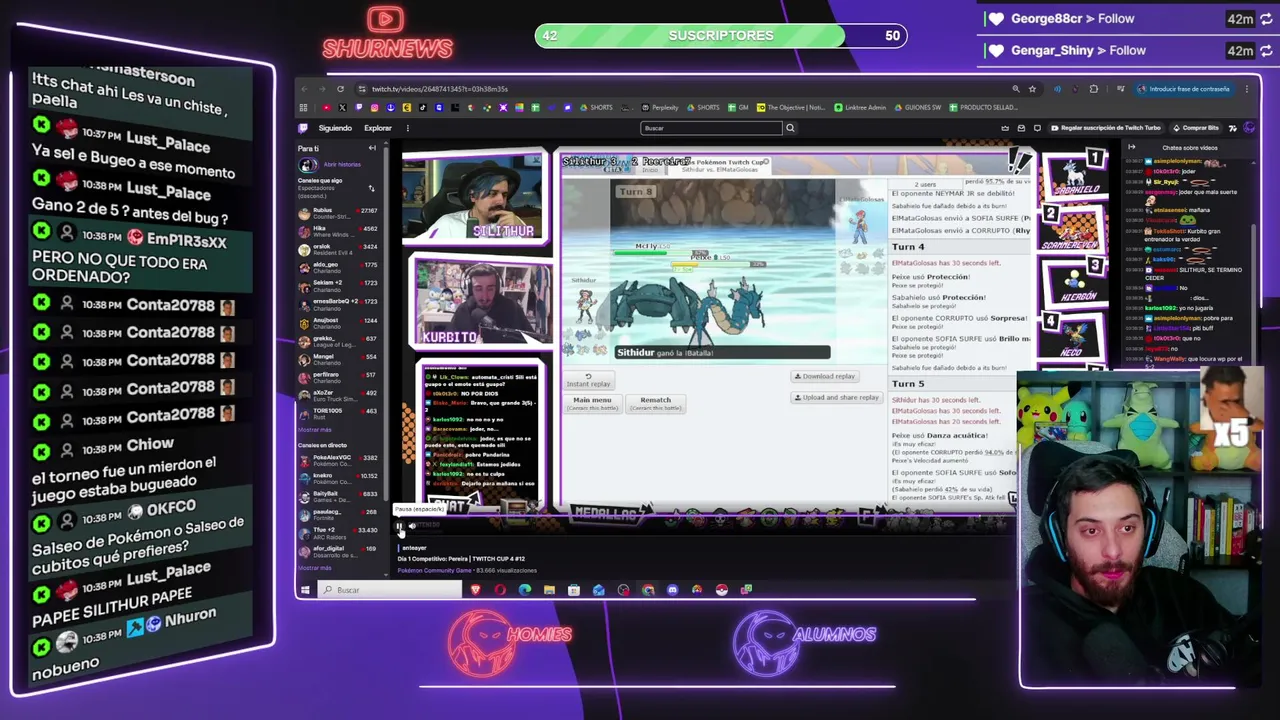Go back in the browser

304,89
